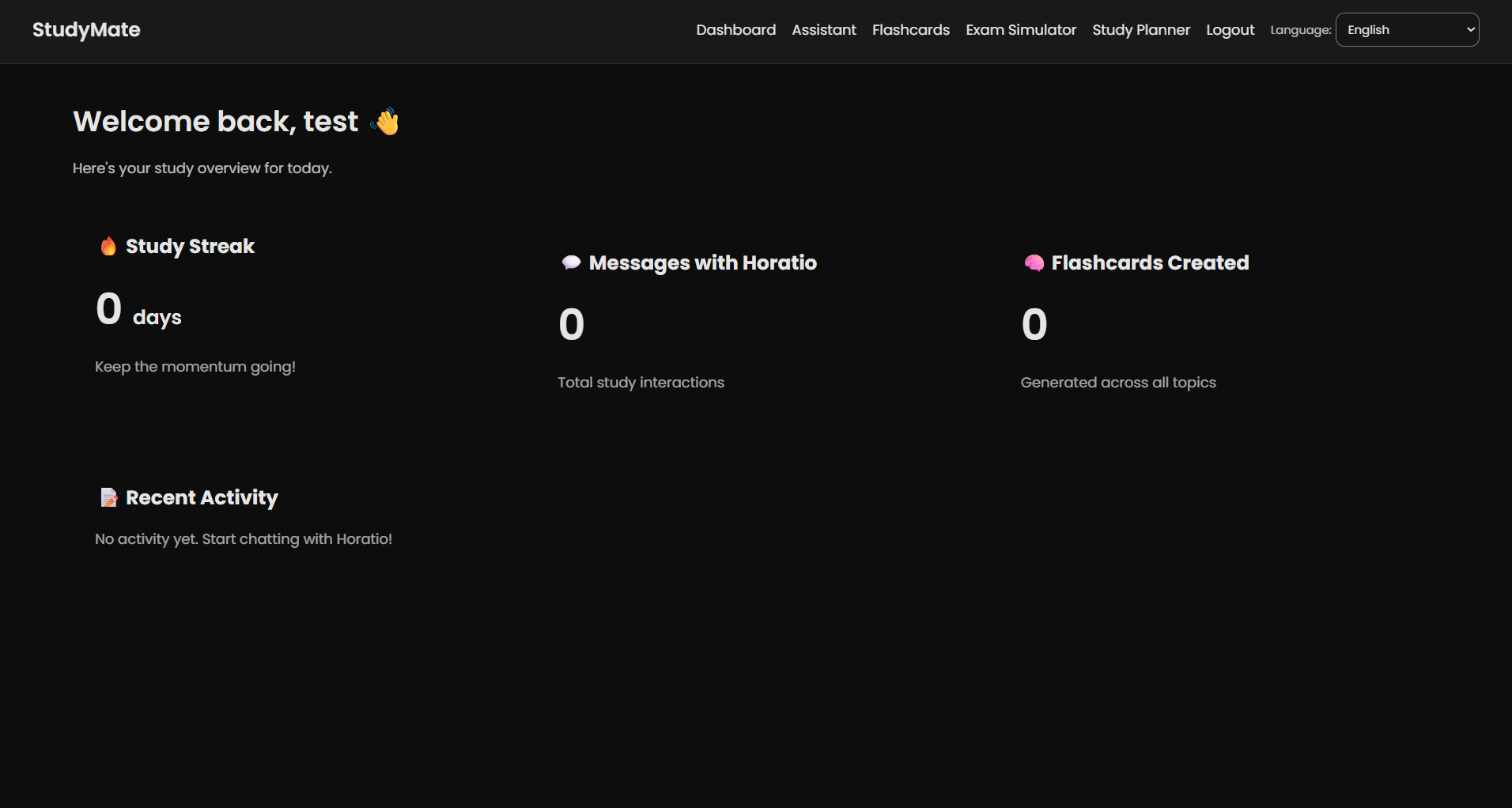Click the dropdown arrow next to English
Screen dimensions: 1512x808
1469,29
